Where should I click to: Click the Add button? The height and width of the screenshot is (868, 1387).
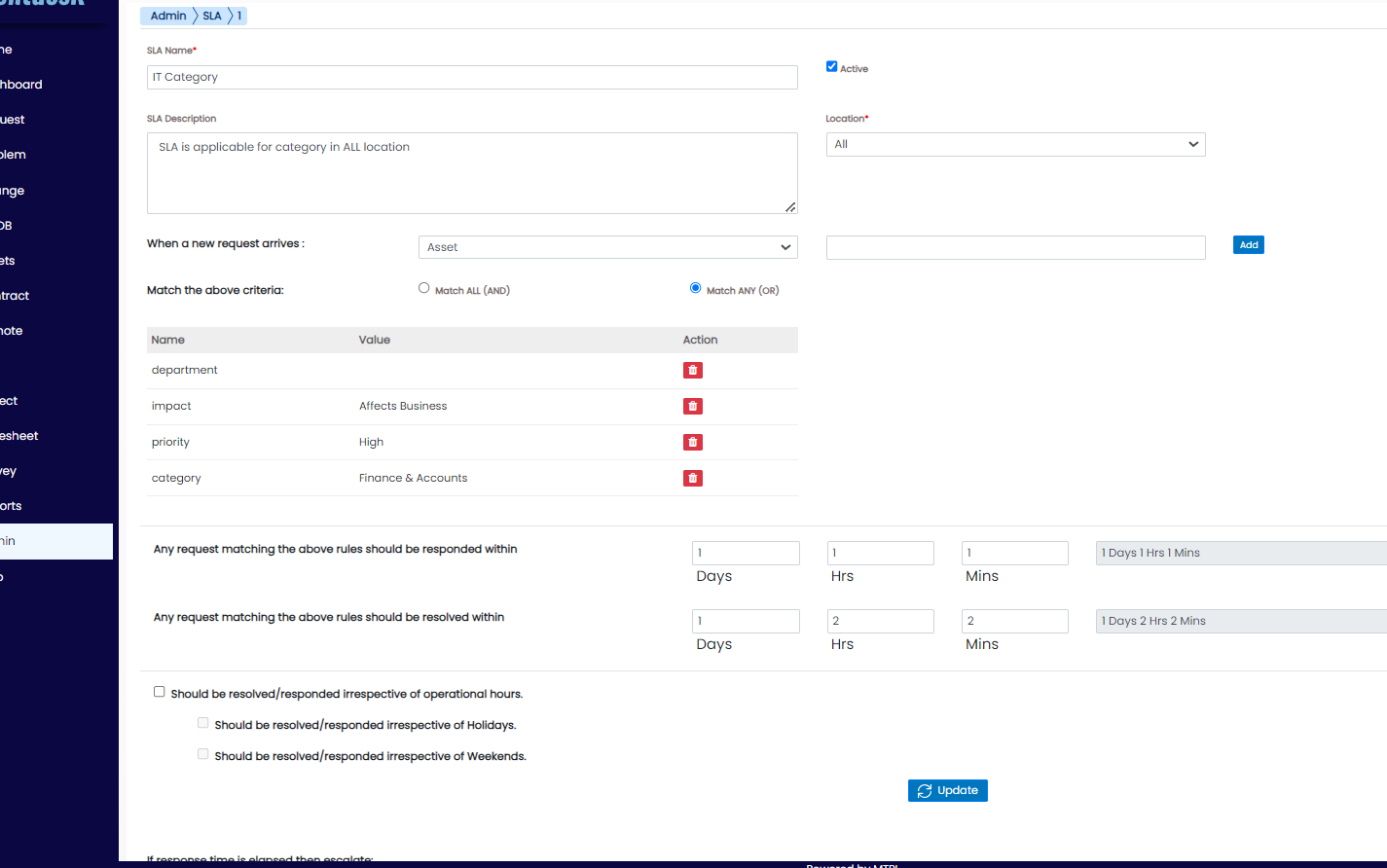click(1248, 245)
